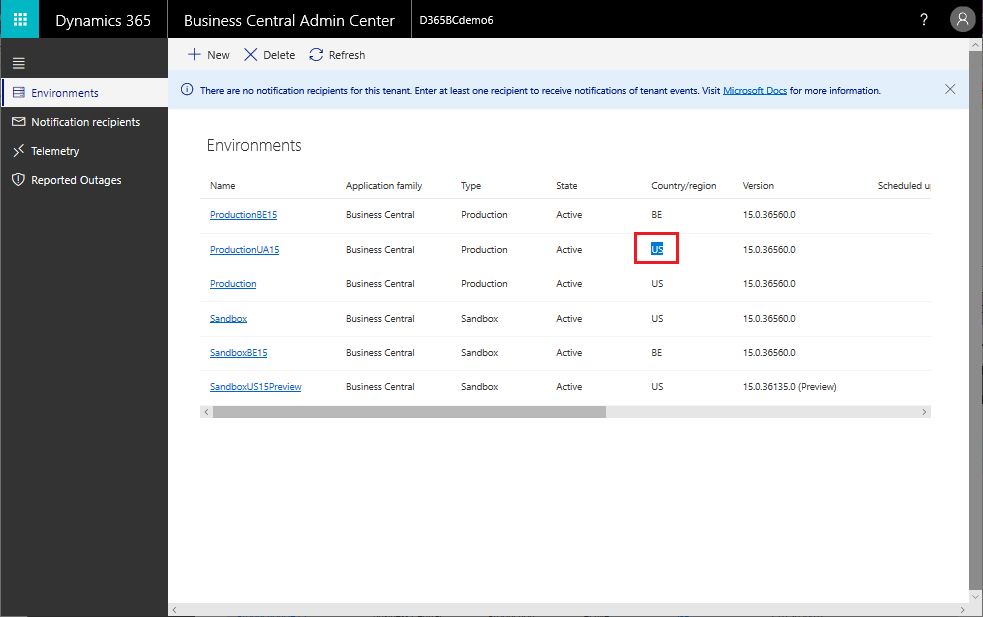This screenshot has width=983, height=617.
Task: Click the Country/region column header
Action: 683,186
